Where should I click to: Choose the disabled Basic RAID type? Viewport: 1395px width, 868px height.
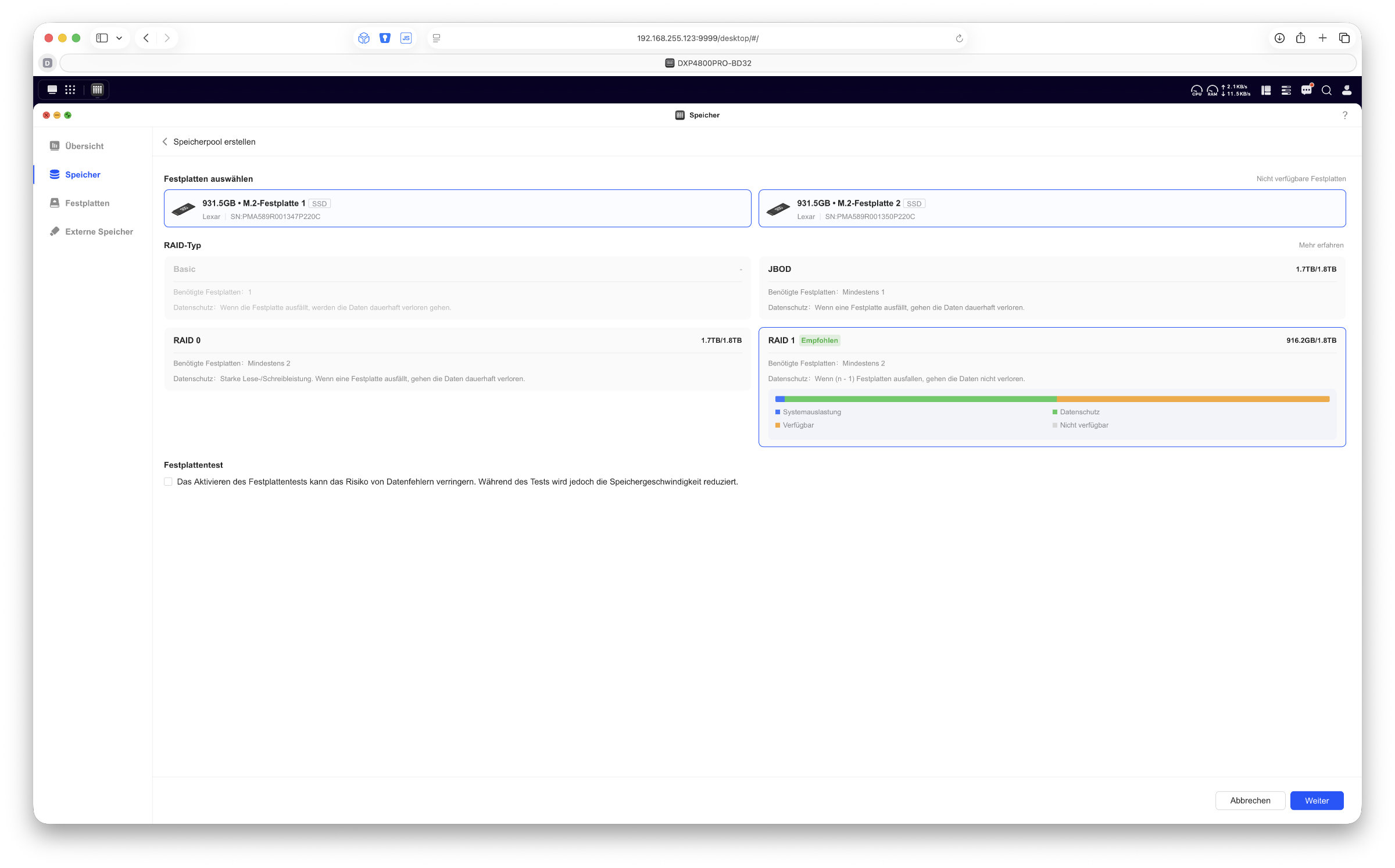click(x=457, y=288)
